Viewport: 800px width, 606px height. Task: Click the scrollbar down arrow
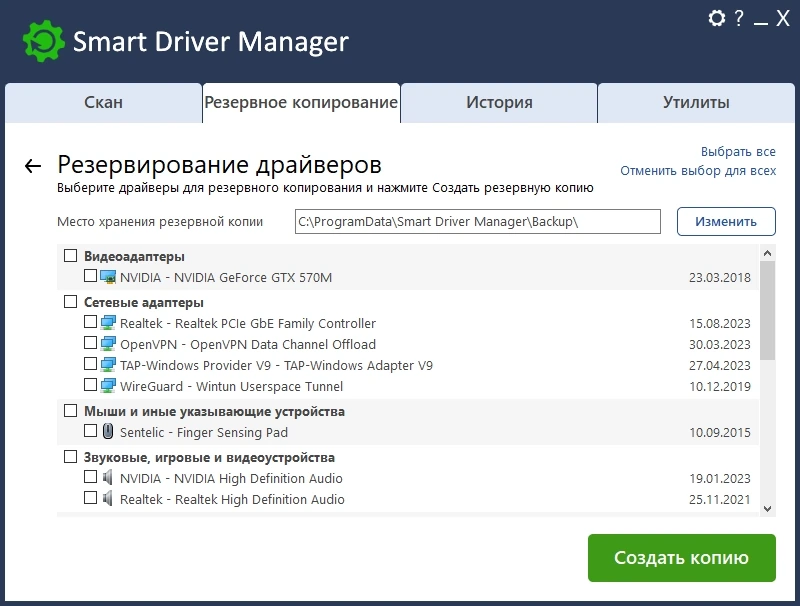(x=767, y=509)
